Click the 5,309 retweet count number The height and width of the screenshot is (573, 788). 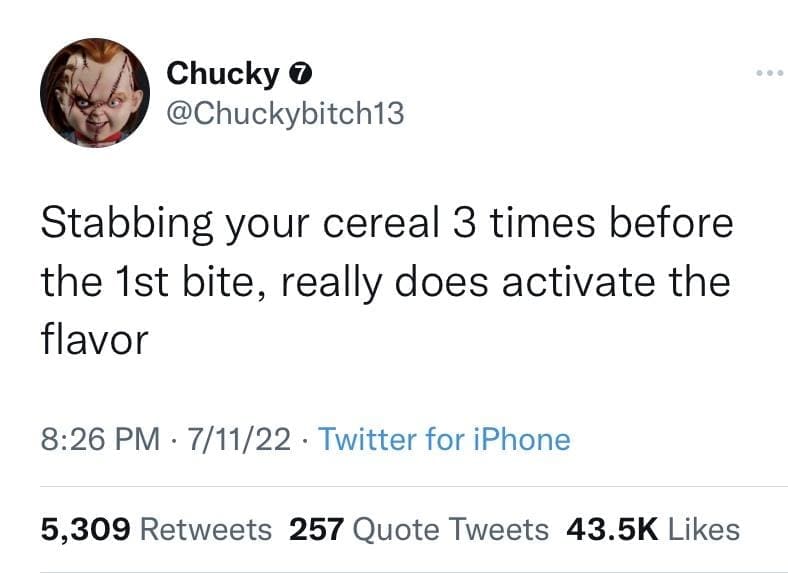(x=85, y=528)
